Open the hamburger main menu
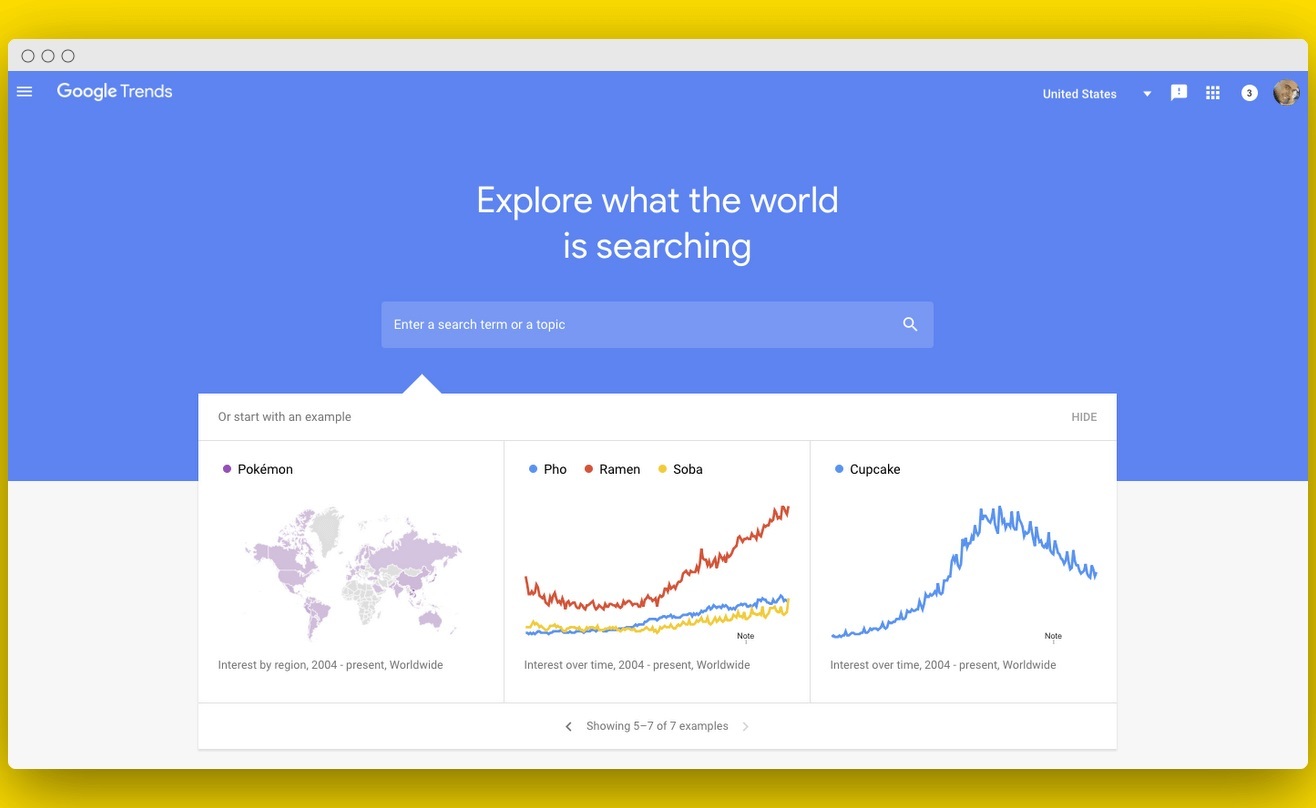 pyautogui.click(x=25, y=92)
